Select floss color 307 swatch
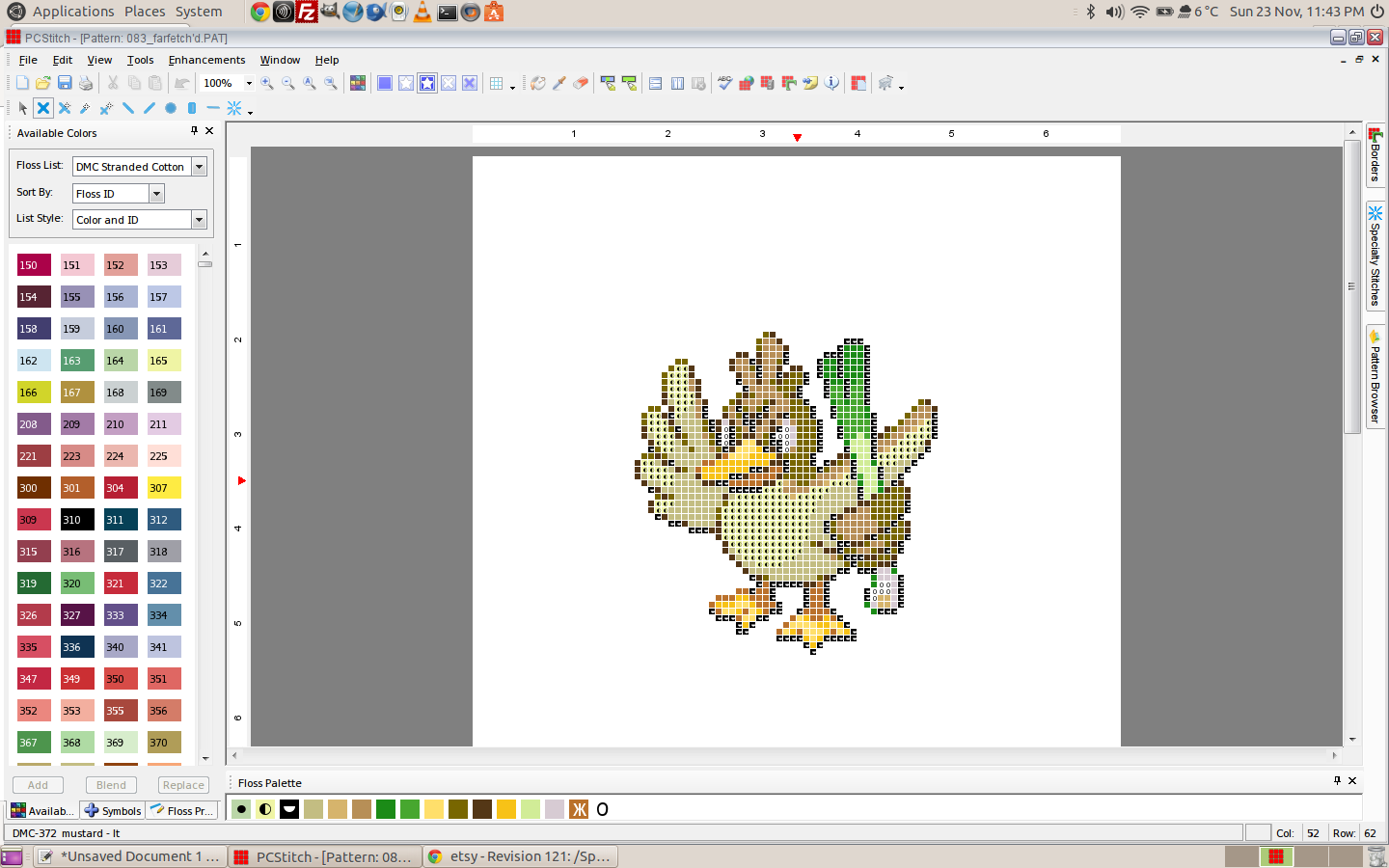 tap(164, 488)
